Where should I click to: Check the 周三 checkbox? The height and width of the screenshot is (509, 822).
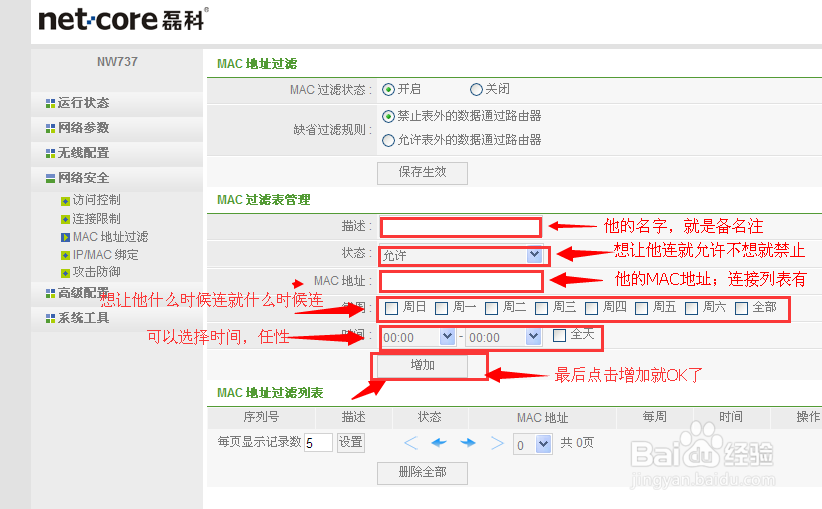pyautogui.click(x=542, y=308)
